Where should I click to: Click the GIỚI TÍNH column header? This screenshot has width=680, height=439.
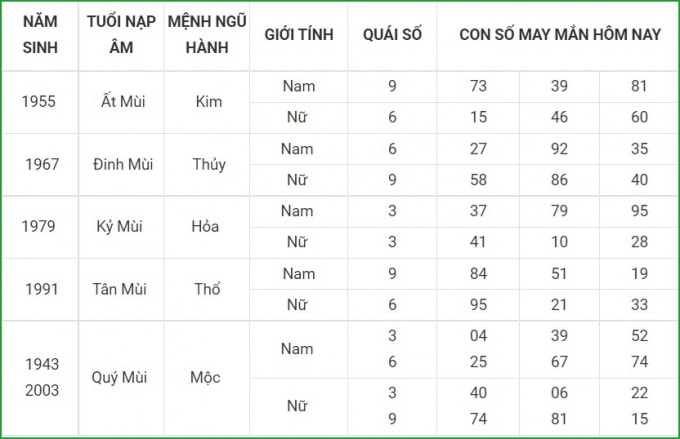pyautogui.click(x=299, y=35)
